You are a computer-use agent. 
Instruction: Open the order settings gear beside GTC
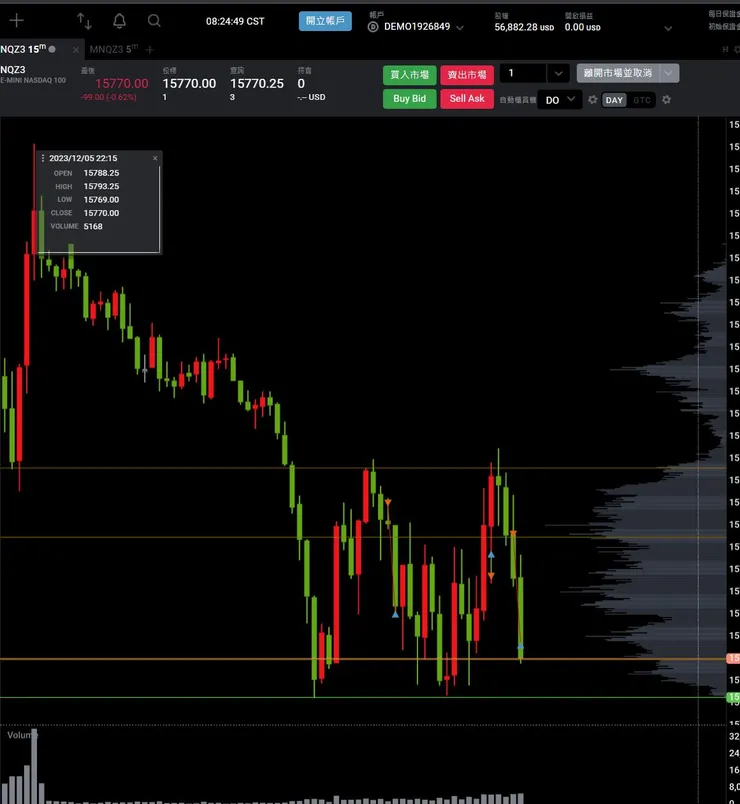click(x=666, y=99)
